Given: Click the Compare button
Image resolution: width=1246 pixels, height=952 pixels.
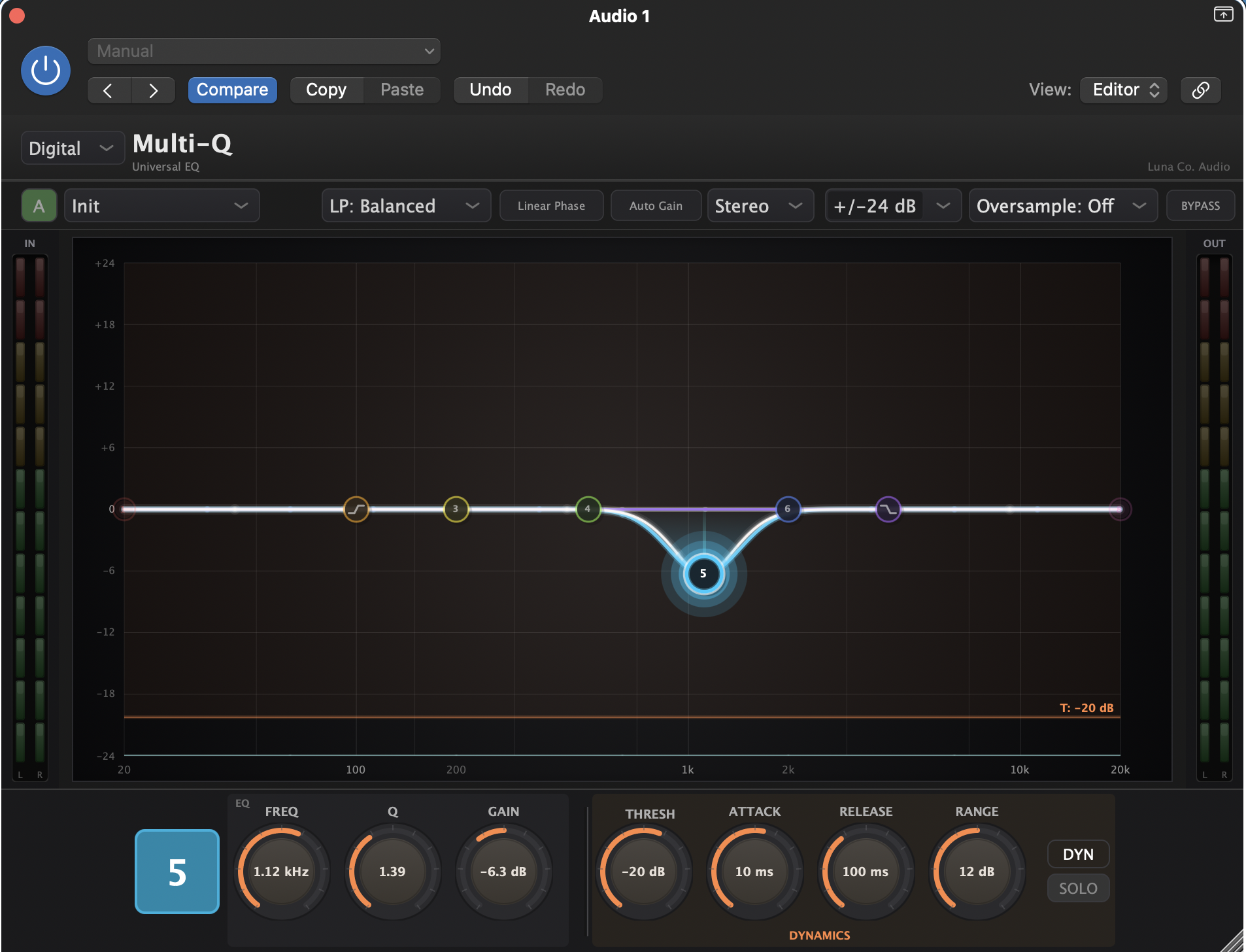Looking at the screenshot, I should [233, 90].
